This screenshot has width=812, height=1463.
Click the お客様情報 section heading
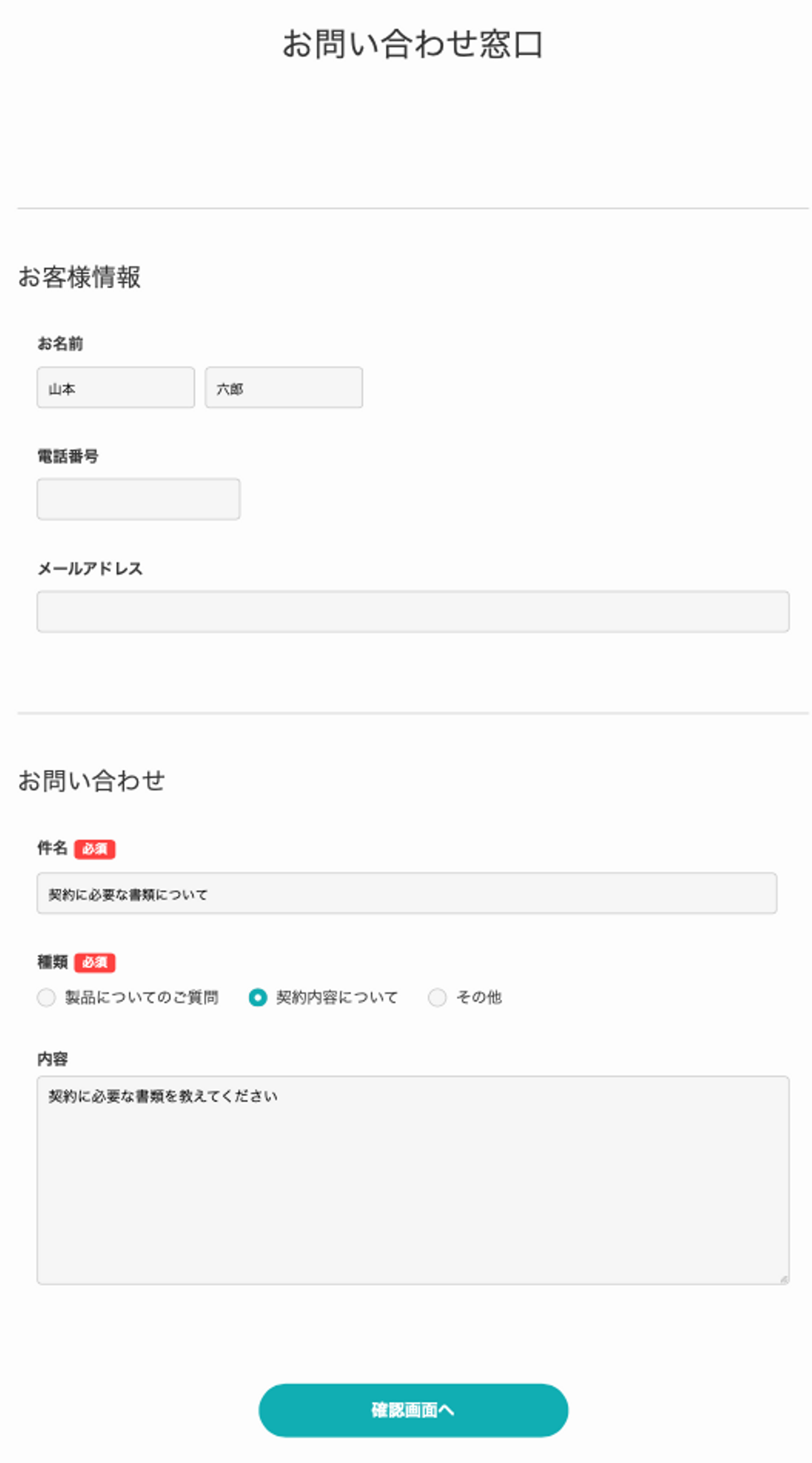pyautogui.click(x=80, y=276)
